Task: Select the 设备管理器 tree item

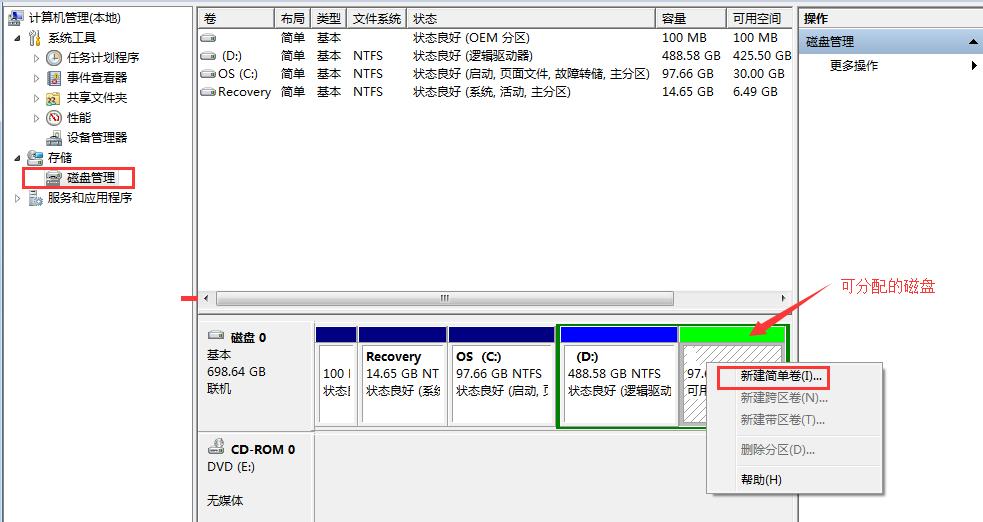Action: [x=97, y=138]
